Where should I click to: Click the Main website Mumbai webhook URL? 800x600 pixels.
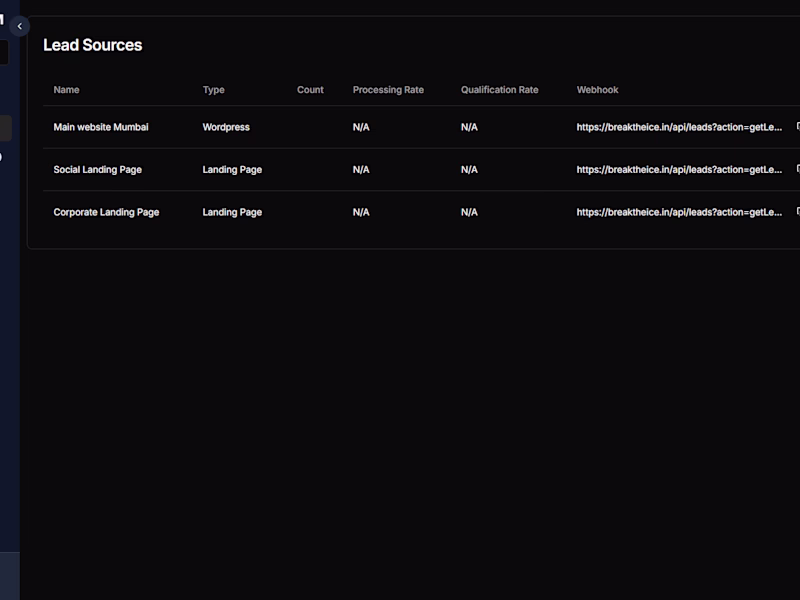pyautogui.click(x=679, y=127)
